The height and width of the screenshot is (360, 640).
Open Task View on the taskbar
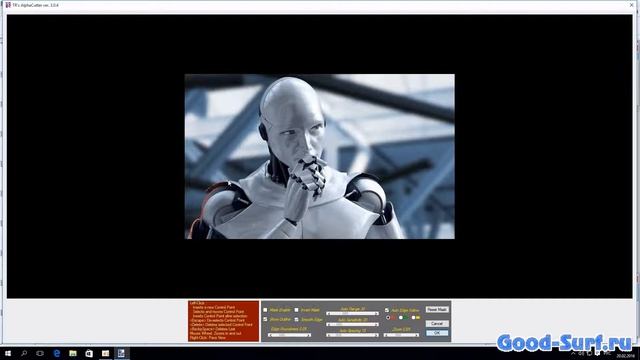pyautogui.click(x=40, y=353)
